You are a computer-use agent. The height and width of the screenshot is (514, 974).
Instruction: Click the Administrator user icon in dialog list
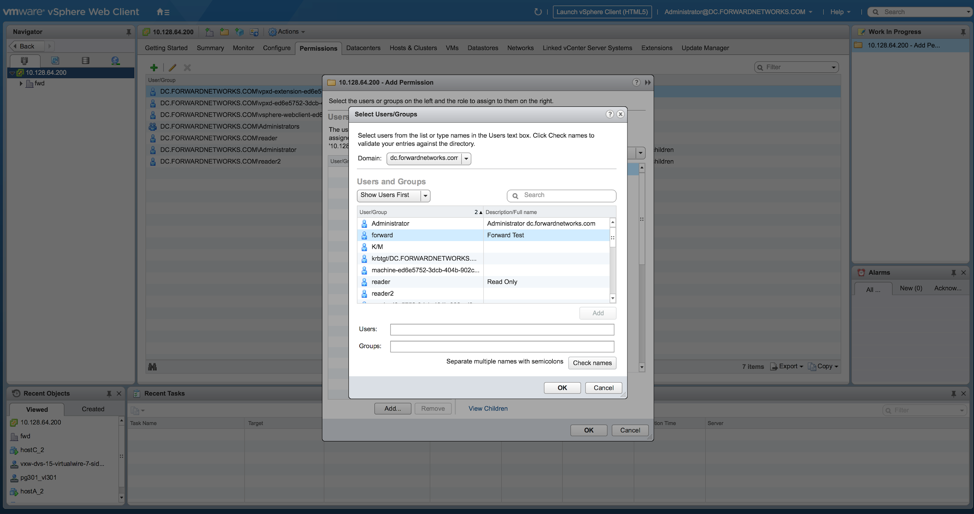click(x=364, y=223)
